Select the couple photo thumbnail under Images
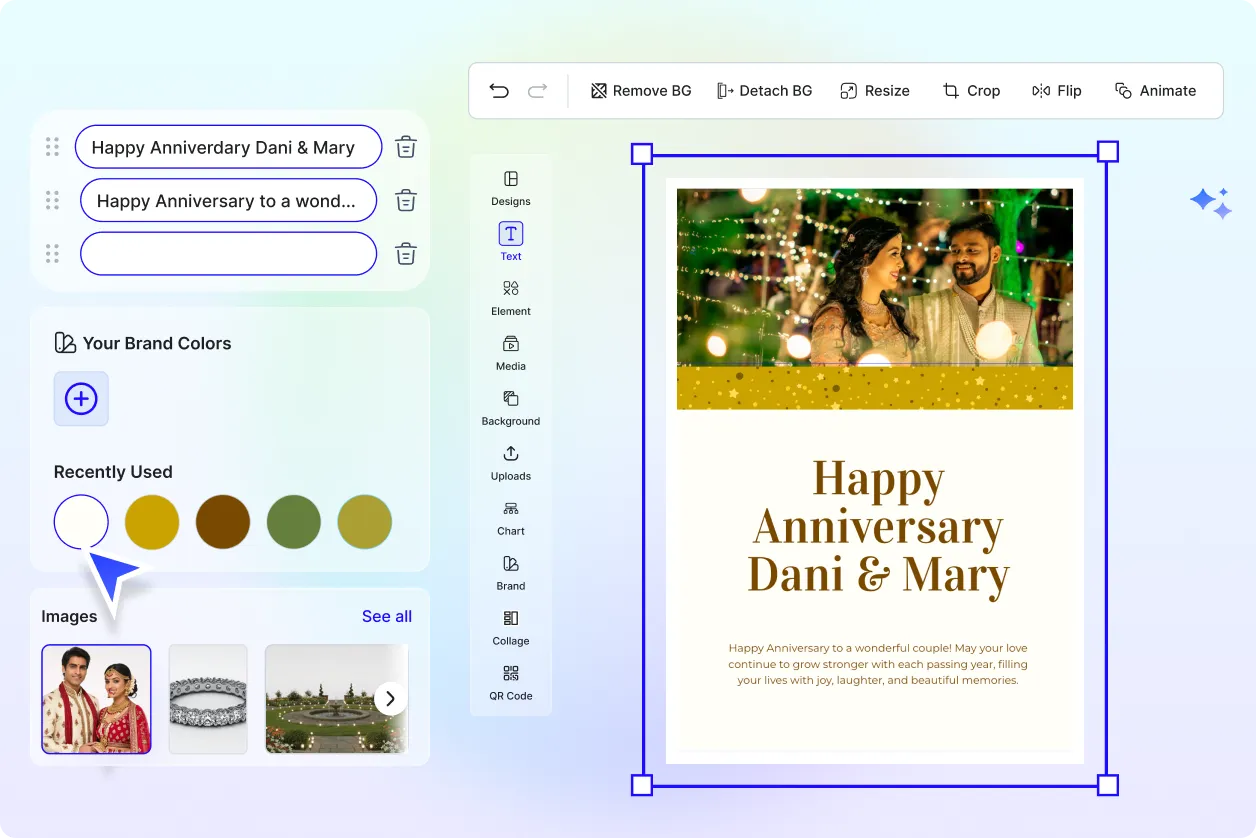This screenshot has width=1256, height=838. click(95, 699)
